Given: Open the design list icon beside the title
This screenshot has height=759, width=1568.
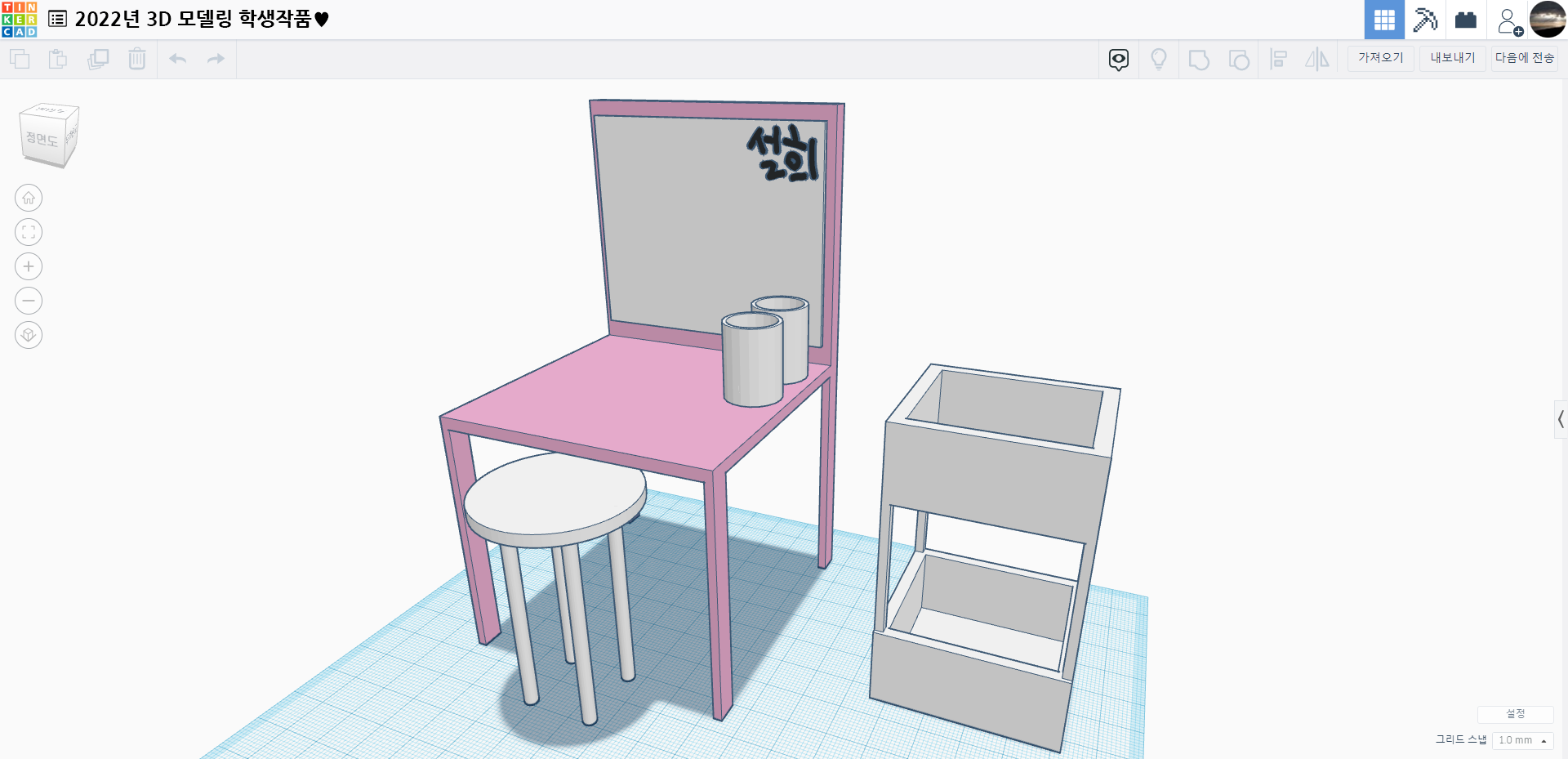Looking at the screenshot, I should (57, 19).
